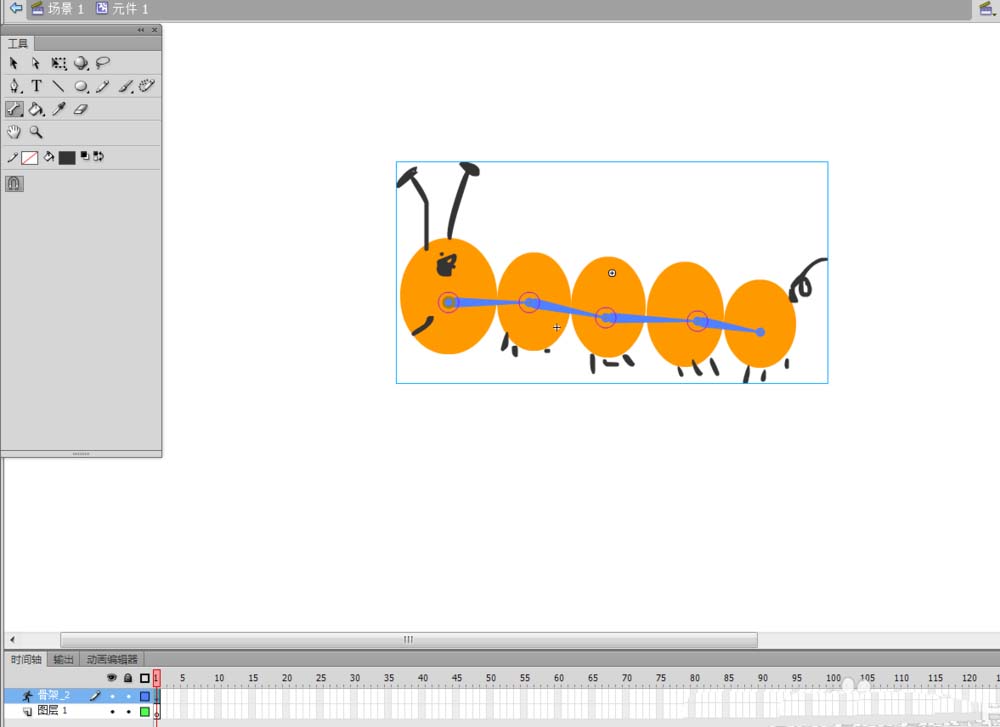Pick the Eraser tool
The image size is (1000, 727).
pyautogui.click(x=82, y=109)
